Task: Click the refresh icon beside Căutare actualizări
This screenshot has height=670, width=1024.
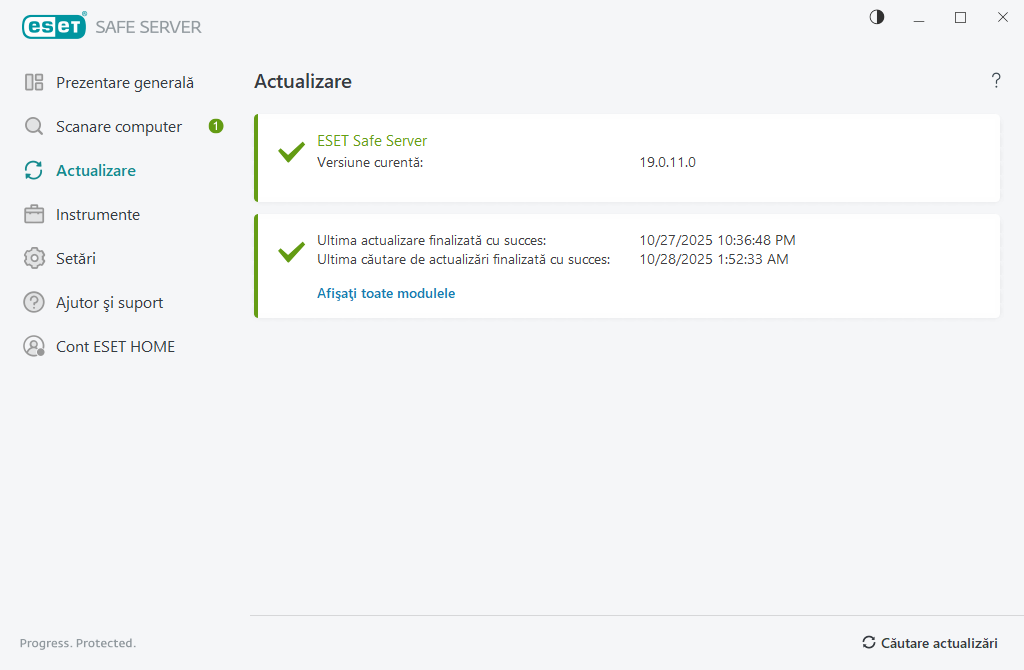Action: point(871,643)
